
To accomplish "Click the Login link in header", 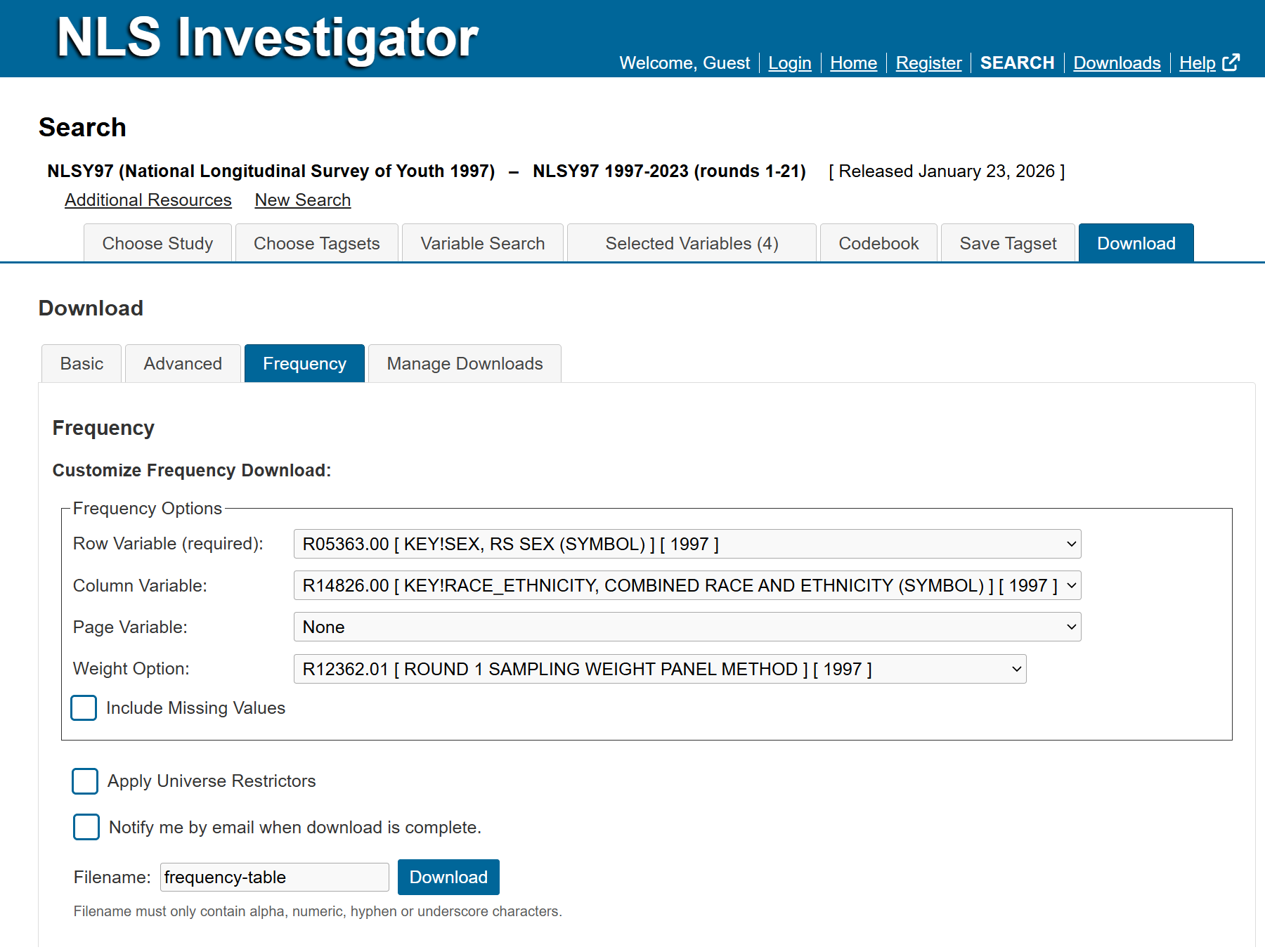I will (x=790, y=63).
